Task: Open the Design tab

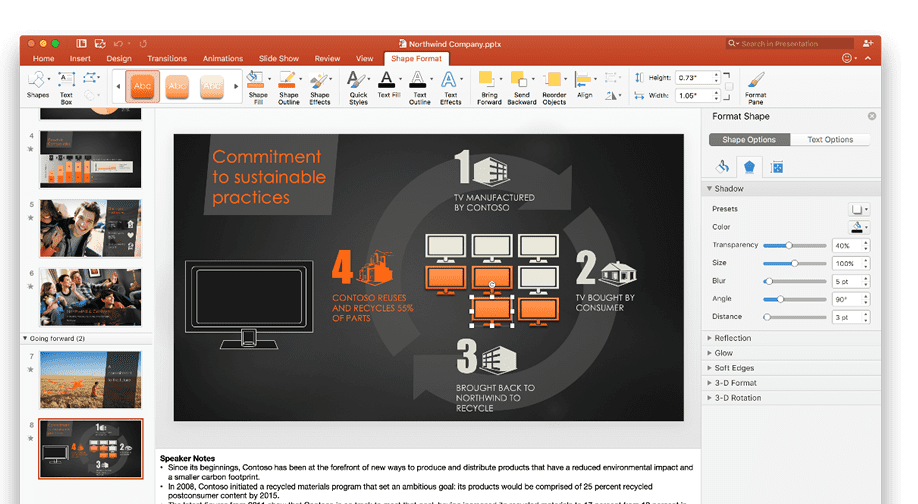Action: (x=119, y=59)
